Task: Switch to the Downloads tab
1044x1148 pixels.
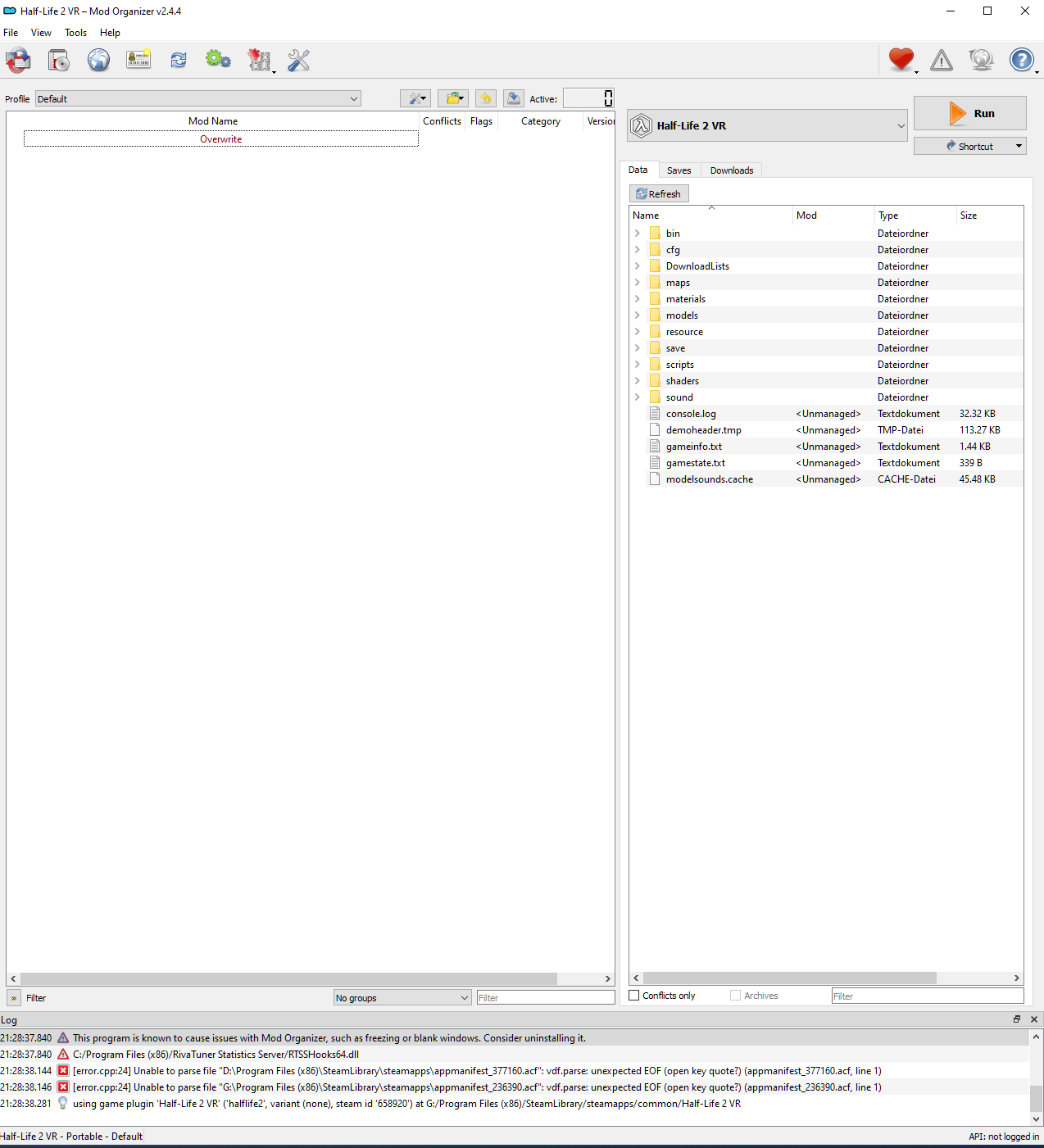Action: click(732, 170)
